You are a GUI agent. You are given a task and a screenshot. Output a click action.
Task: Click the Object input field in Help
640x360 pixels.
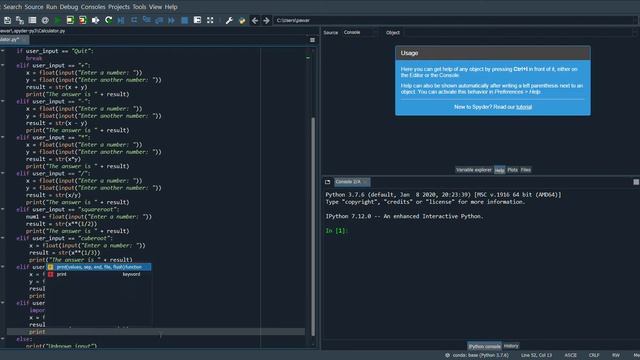[x=519, y=32]
